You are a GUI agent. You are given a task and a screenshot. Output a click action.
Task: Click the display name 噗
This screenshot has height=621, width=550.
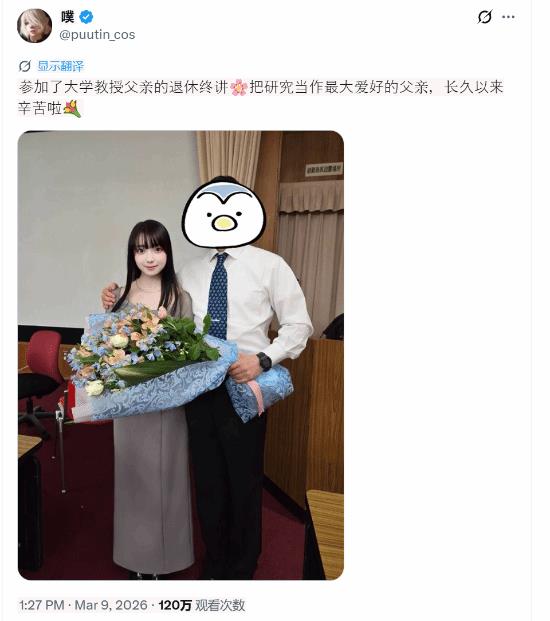tap(67, 17)
